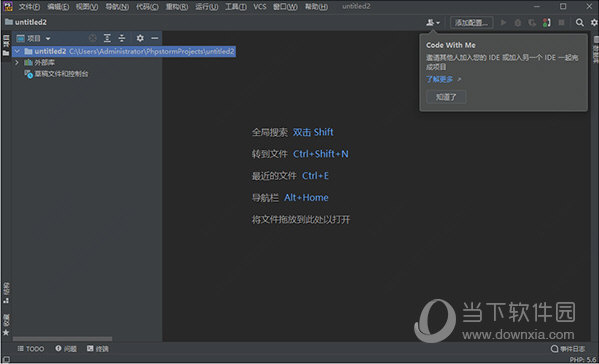Open the TODO tool window tab
Screen dimensions: 599x364
click(31, 349)
